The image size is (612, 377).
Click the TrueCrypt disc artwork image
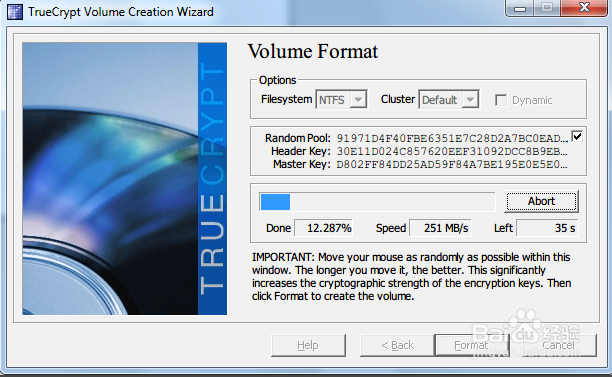(x=125, y=179)
